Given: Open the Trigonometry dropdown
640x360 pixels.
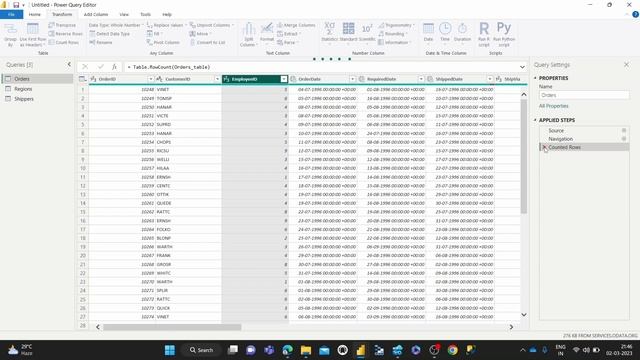Looking at the screenshot, I should click(396, 25).
